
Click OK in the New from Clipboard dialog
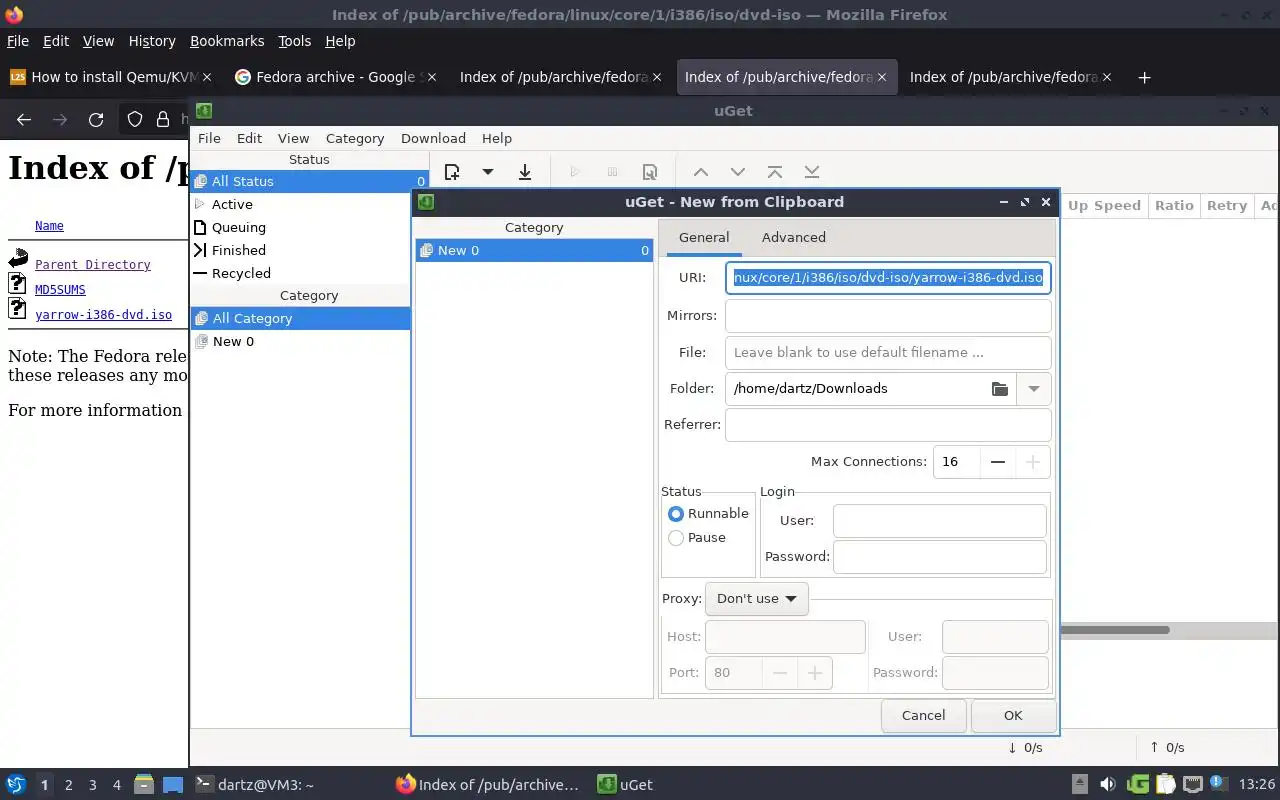click(x=1013, y=715)
